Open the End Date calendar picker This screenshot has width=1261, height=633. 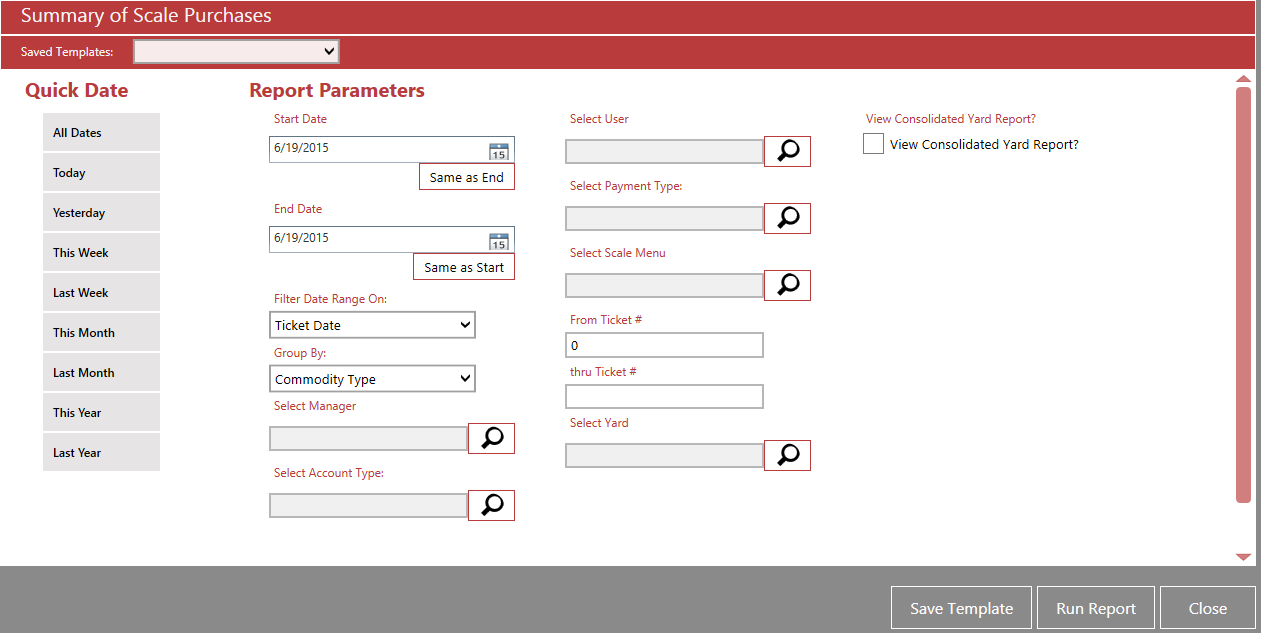click(x=499, y=241)
